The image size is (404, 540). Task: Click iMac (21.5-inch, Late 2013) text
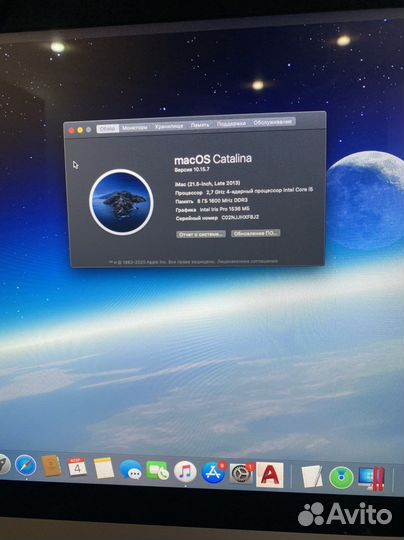tap(207, 184)
